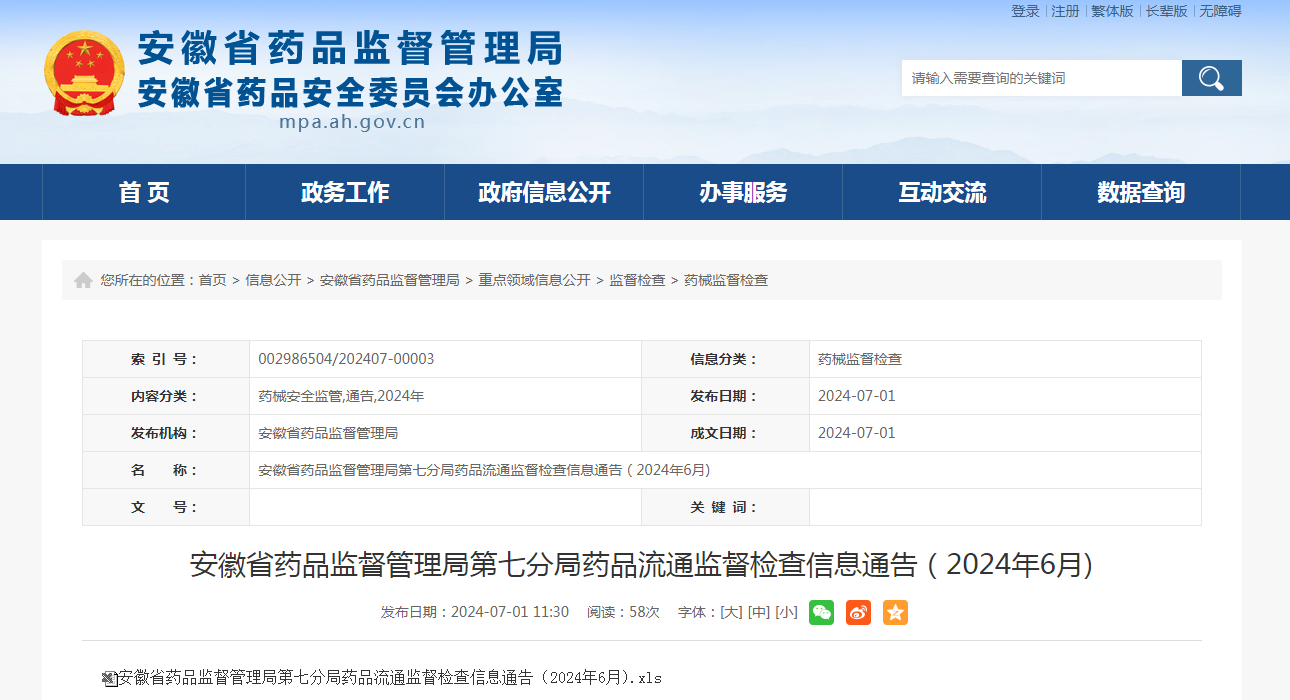Image resolution: width=1290 pixels, height=700 pixels.
Task: Open the 数据查询 navigation tab
Action: (x=1140, y=192)
